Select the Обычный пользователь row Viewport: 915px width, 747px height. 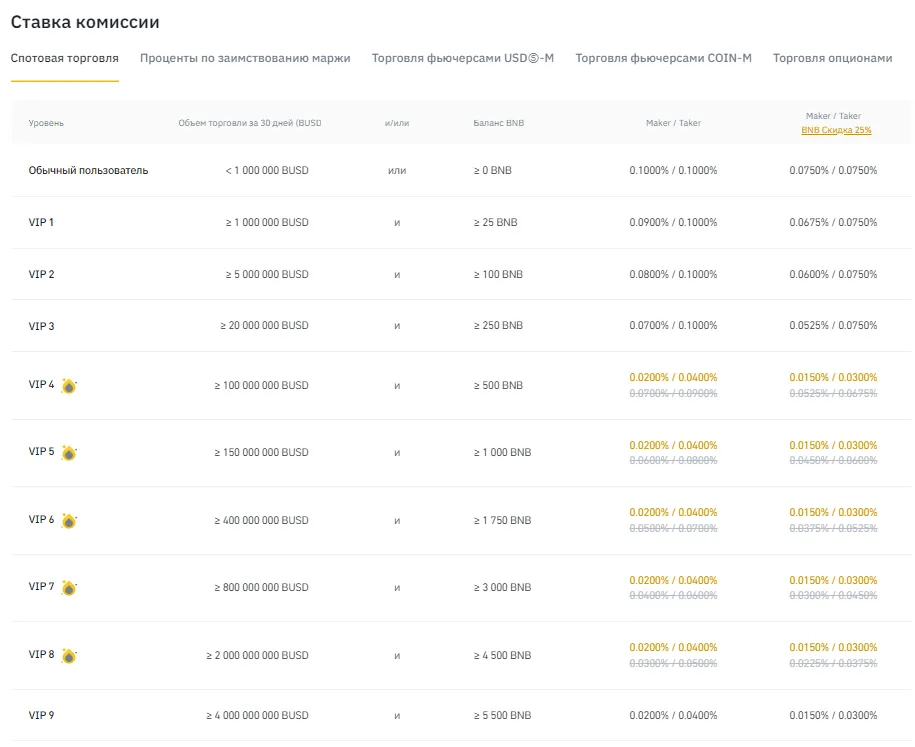(x=89, y=170)
